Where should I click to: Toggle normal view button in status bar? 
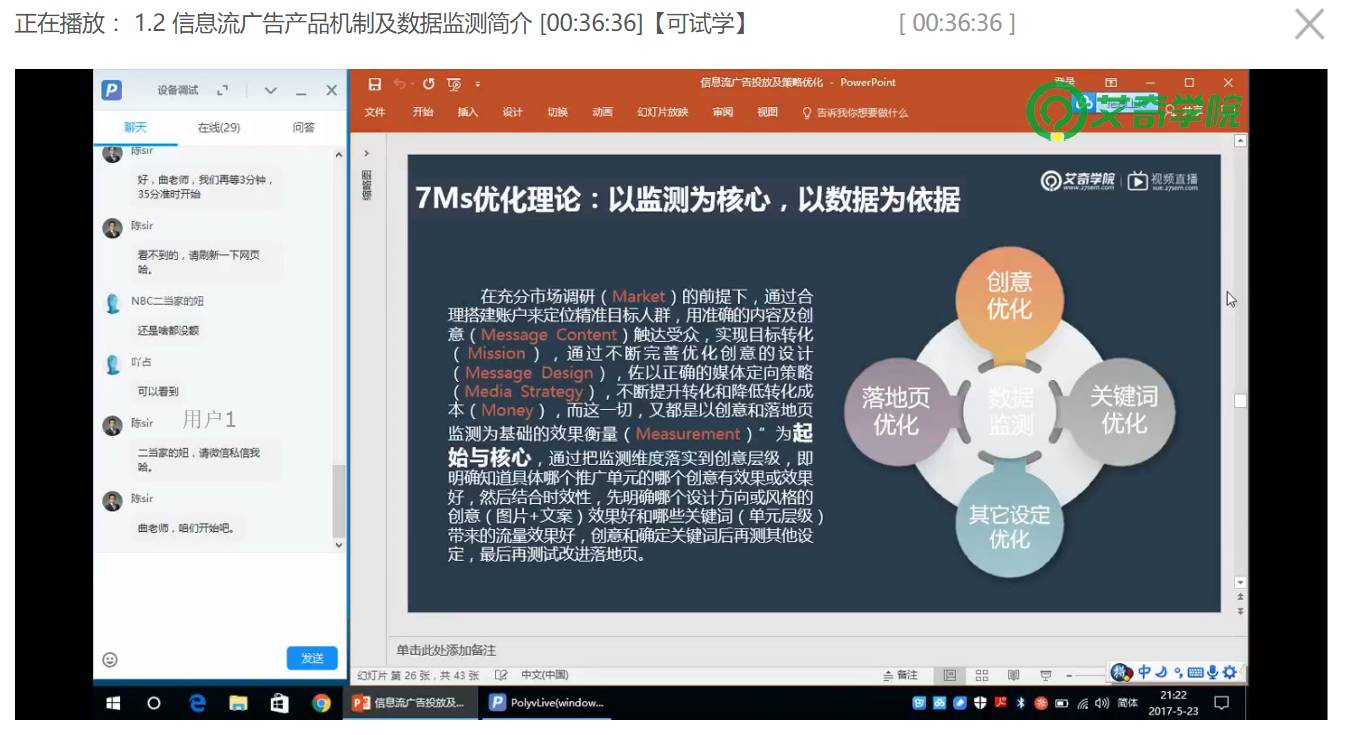(950, 675)
